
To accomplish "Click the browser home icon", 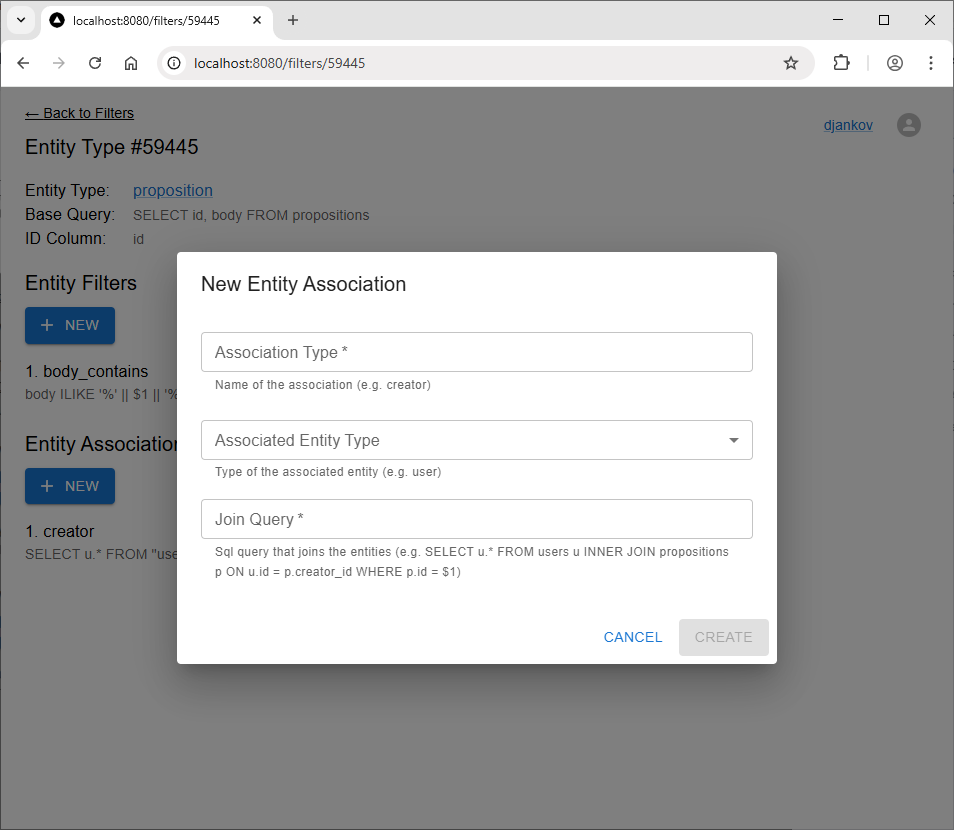I will pyautogui.click(x=131, y=63).
